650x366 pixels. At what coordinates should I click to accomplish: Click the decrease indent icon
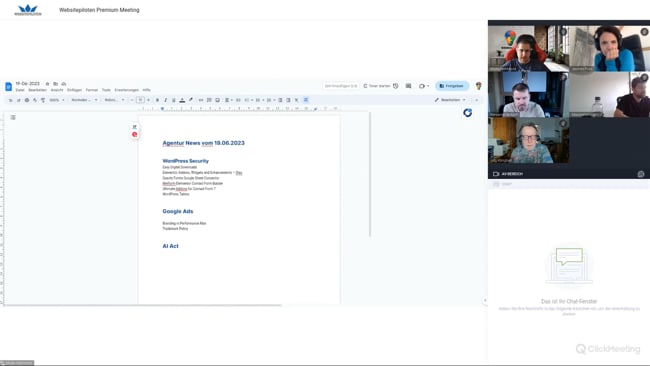point(280,100)
